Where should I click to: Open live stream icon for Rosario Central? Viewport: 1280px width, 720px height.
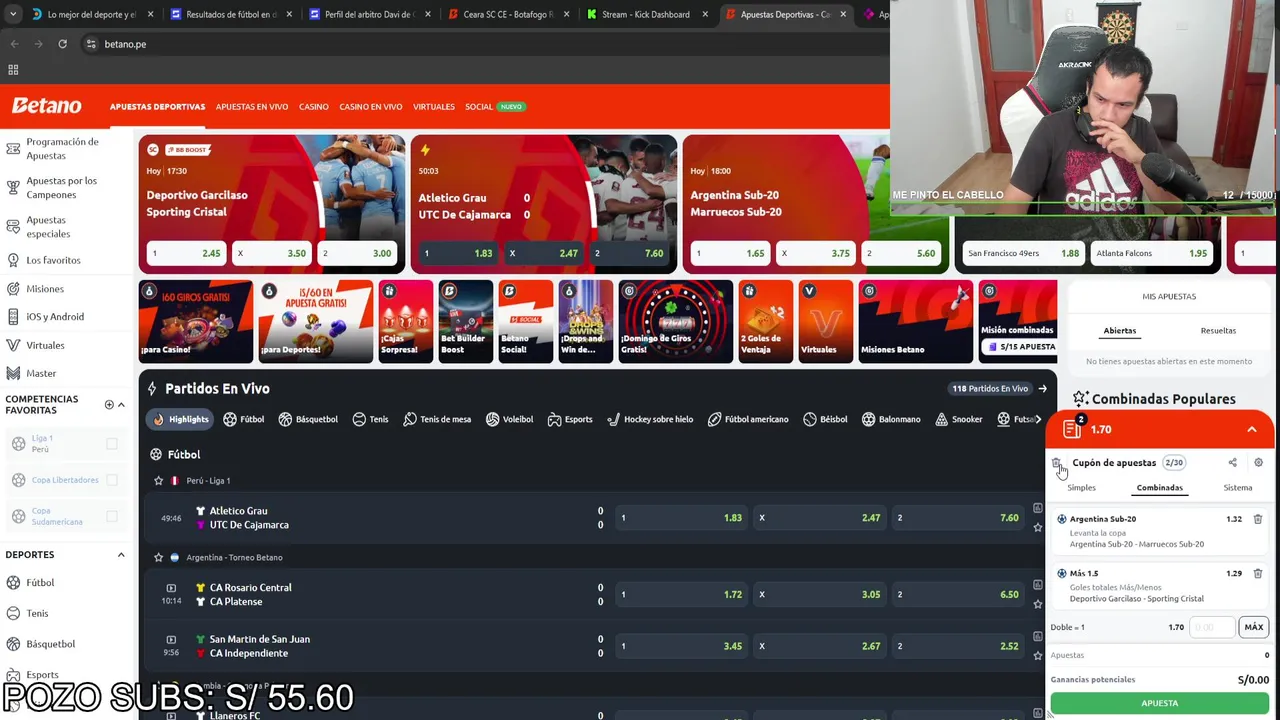(x=171, y=588)
